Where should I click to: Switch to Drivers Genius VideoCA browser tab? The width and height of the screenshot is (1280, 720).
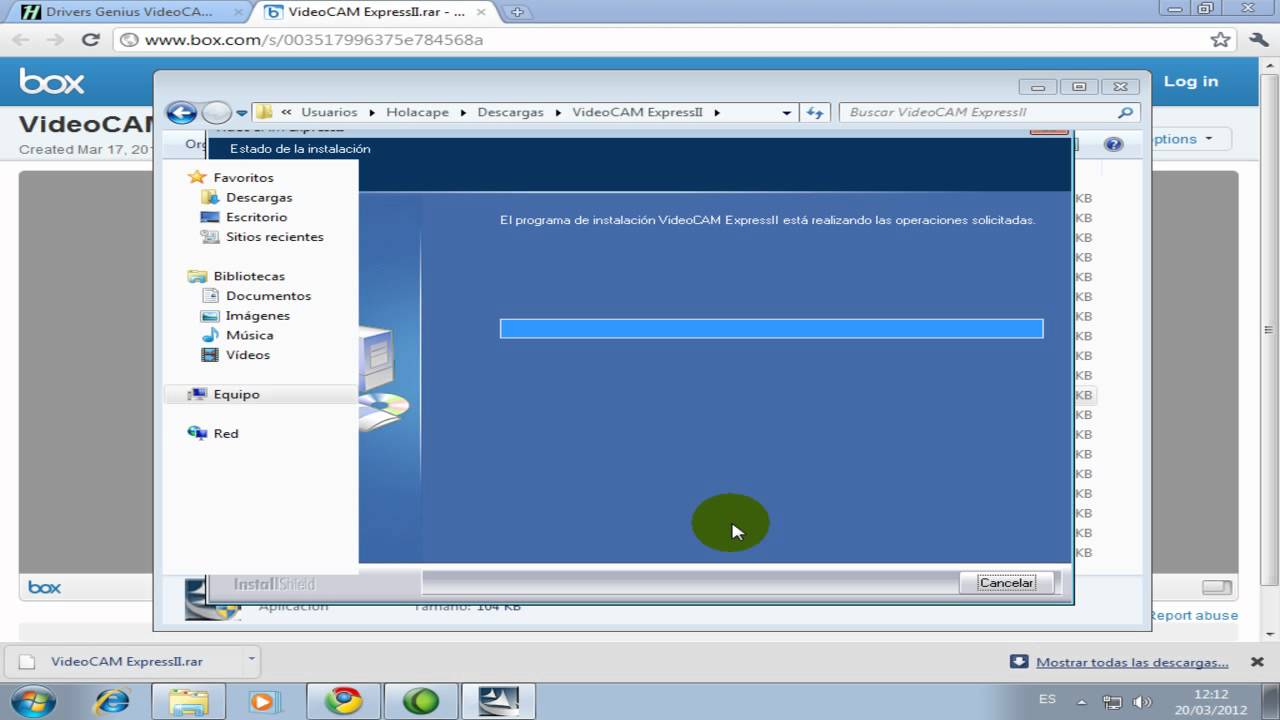(129, 12)
